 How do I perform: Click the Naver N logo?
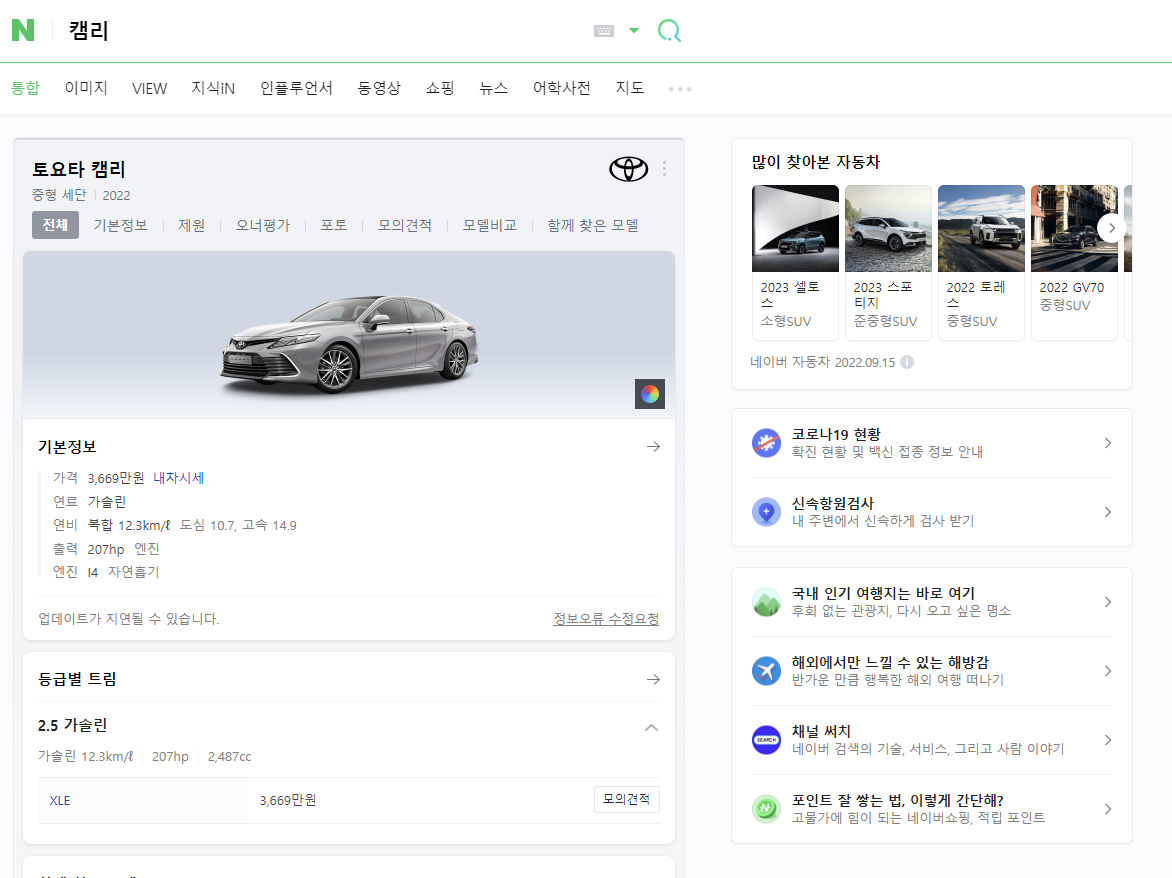click(x=23, y=31)
